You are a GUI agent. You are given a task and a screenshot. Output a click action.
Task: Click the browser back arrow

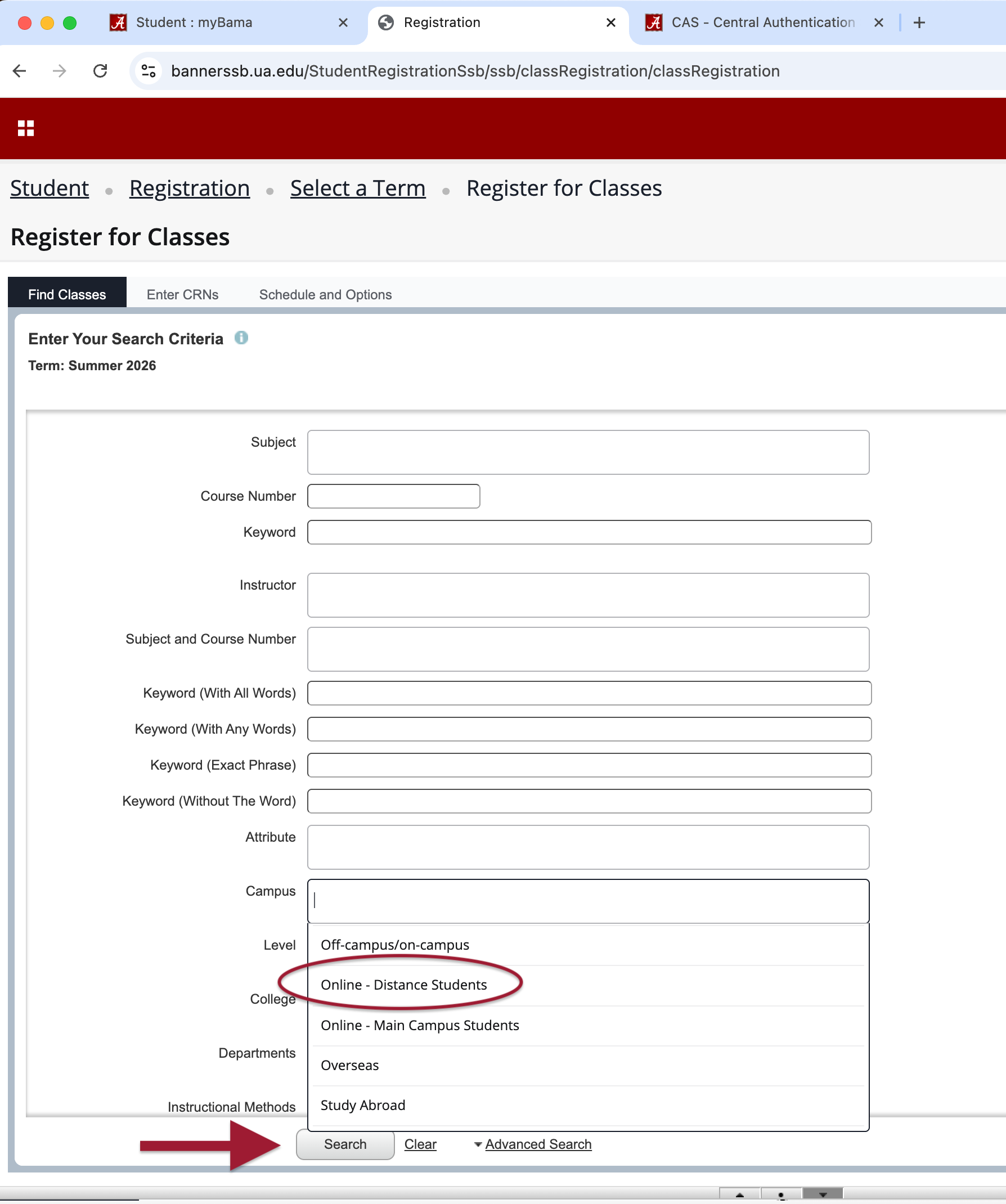point(20,71)
